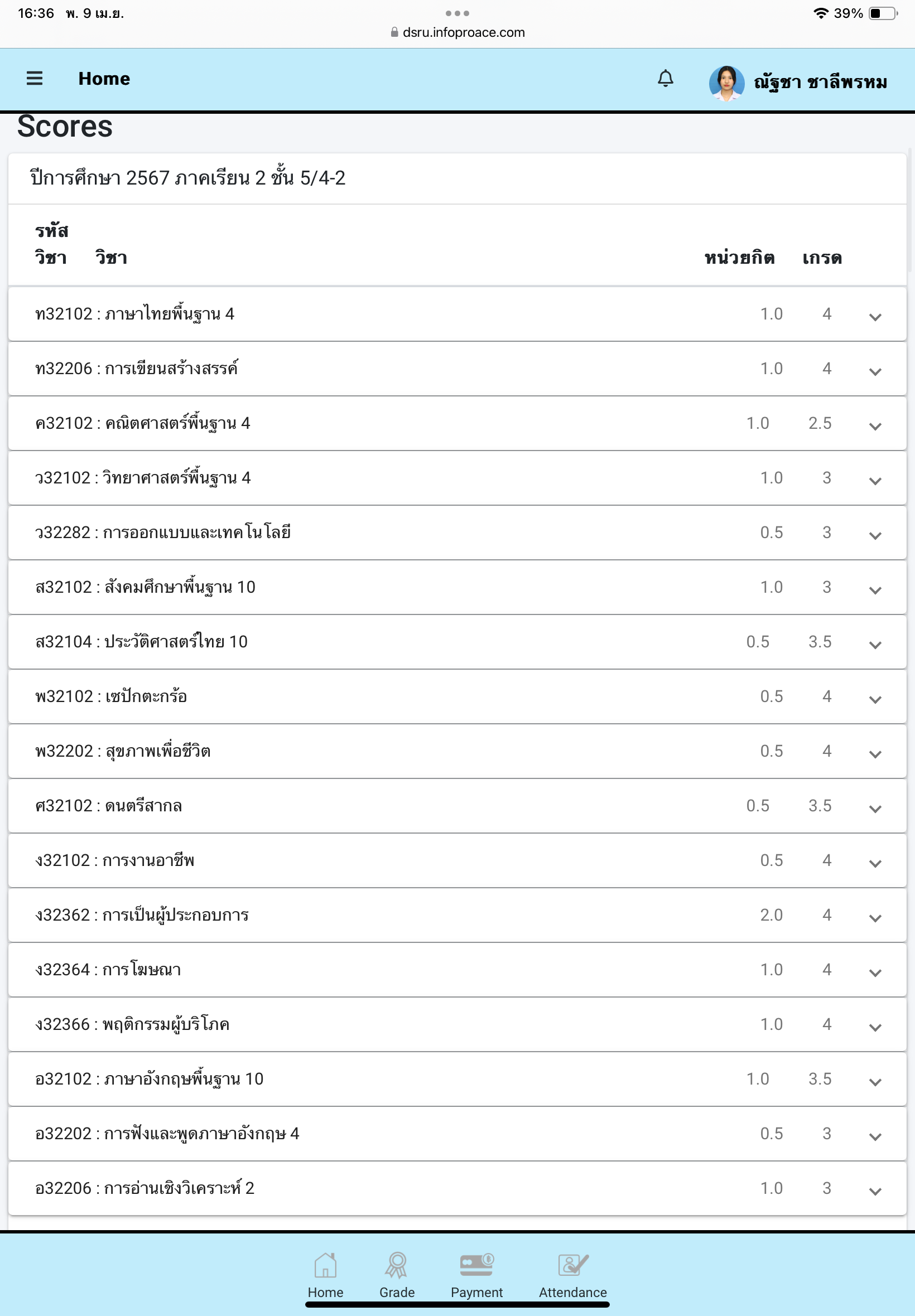Expand พ32102 เซปักตะกร้อ scores

click(x=875, y=699)
